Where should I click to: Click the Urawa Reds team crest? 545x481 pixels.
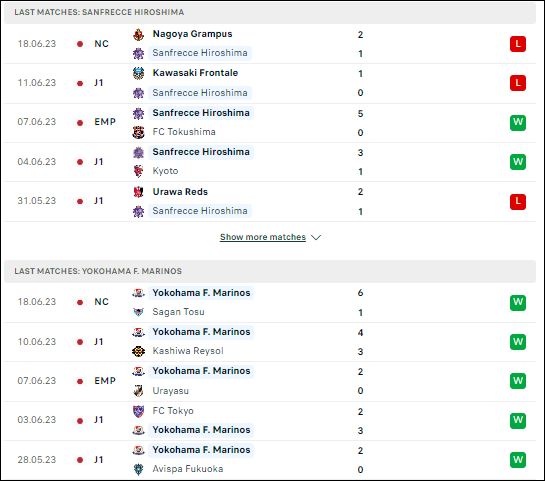(138, 192)
